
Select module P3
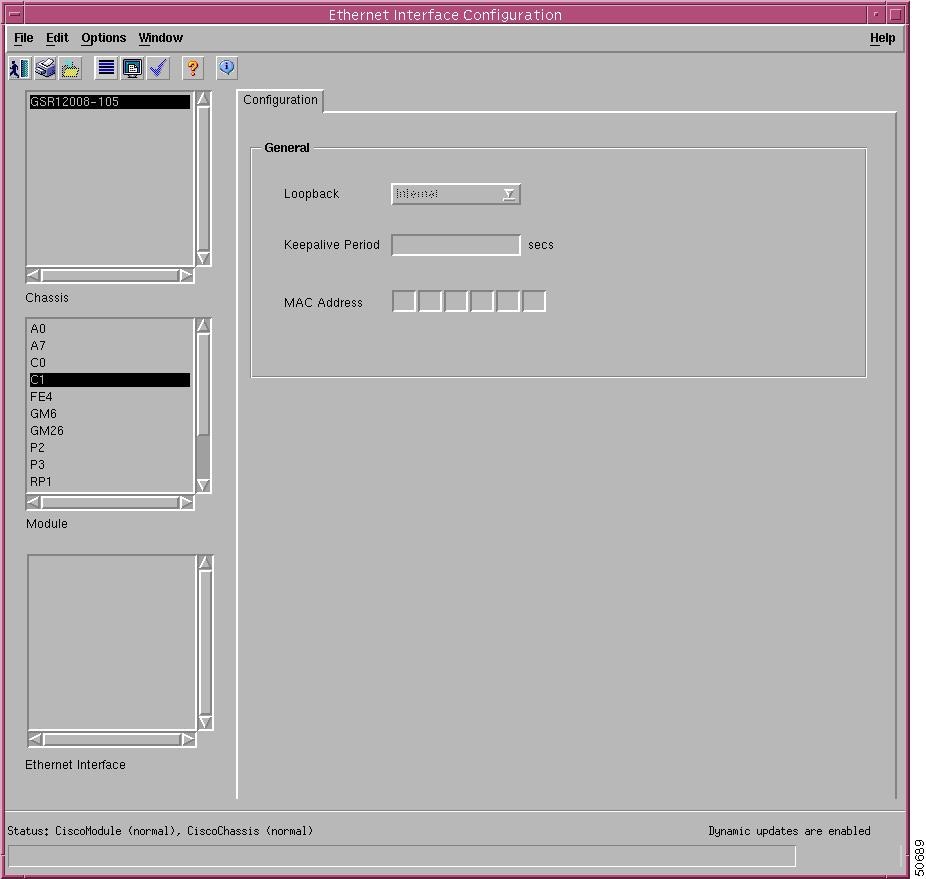pos(110,465)
